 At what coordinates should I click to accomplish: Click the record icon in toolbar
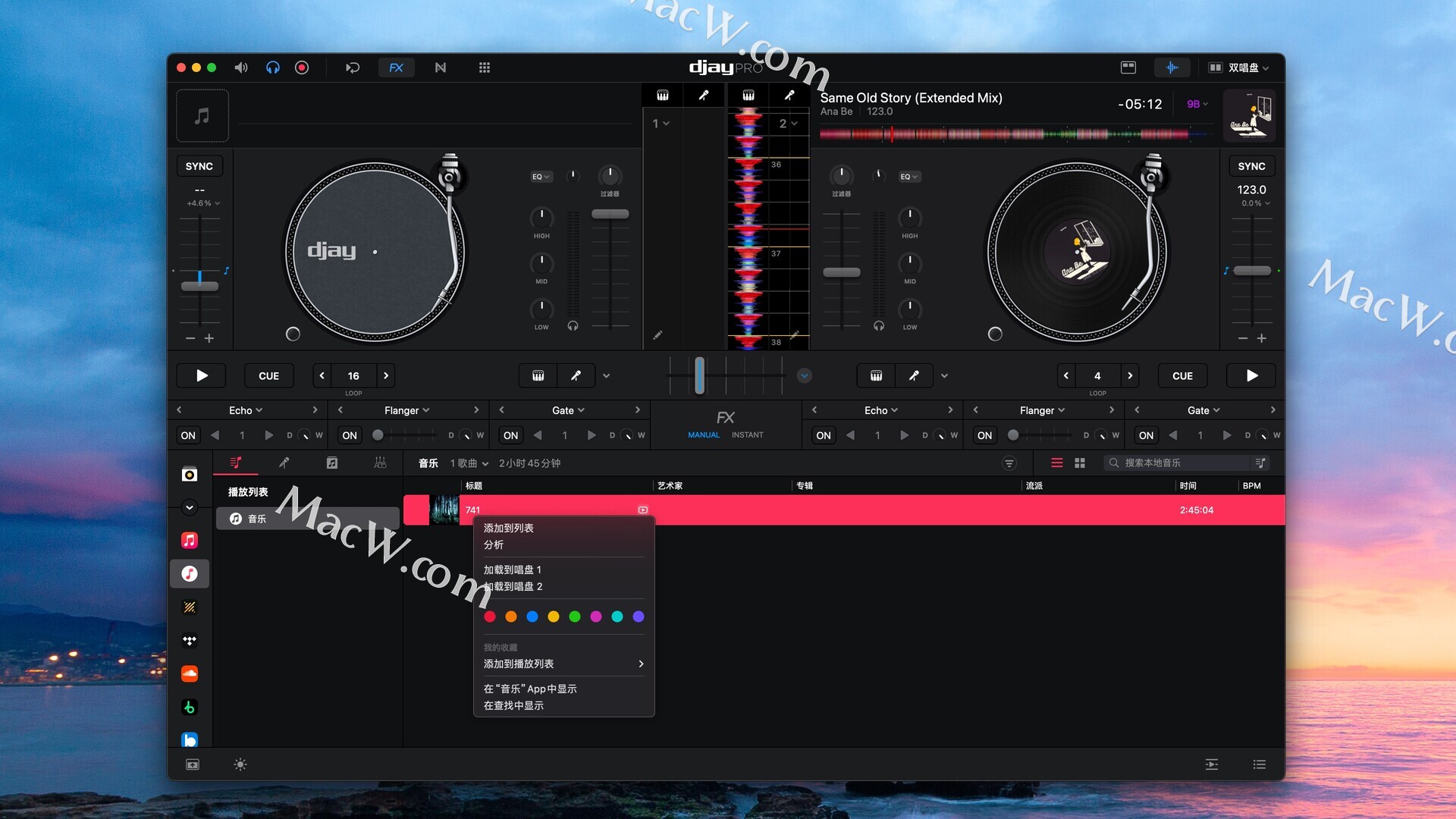[302, 67]
